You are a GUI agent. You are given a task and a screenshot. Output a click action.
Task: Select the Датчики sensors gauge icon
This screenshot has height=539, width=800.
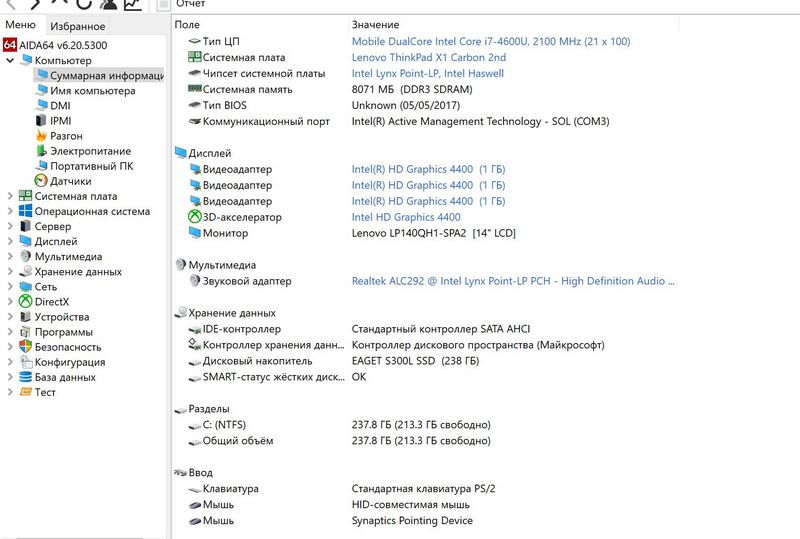pos(41,181)
